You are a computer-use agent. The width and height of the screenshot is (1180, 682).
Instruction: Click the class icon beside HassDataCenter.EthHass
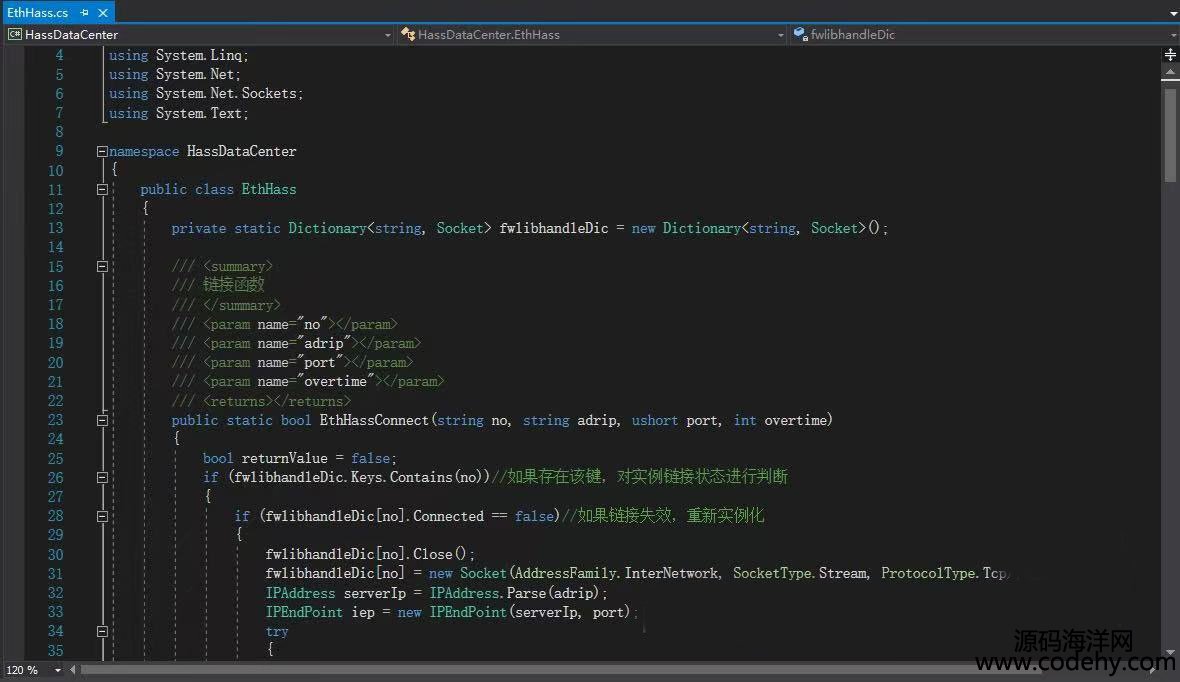[407, 34]
